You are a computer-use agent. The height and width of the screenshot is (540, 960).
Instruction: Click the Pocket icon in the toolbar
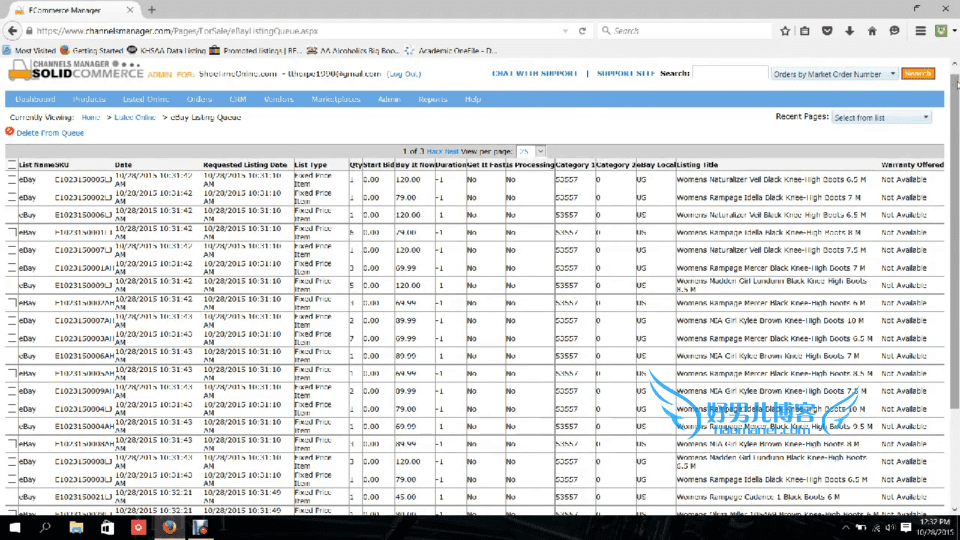(x=827, y=31)
